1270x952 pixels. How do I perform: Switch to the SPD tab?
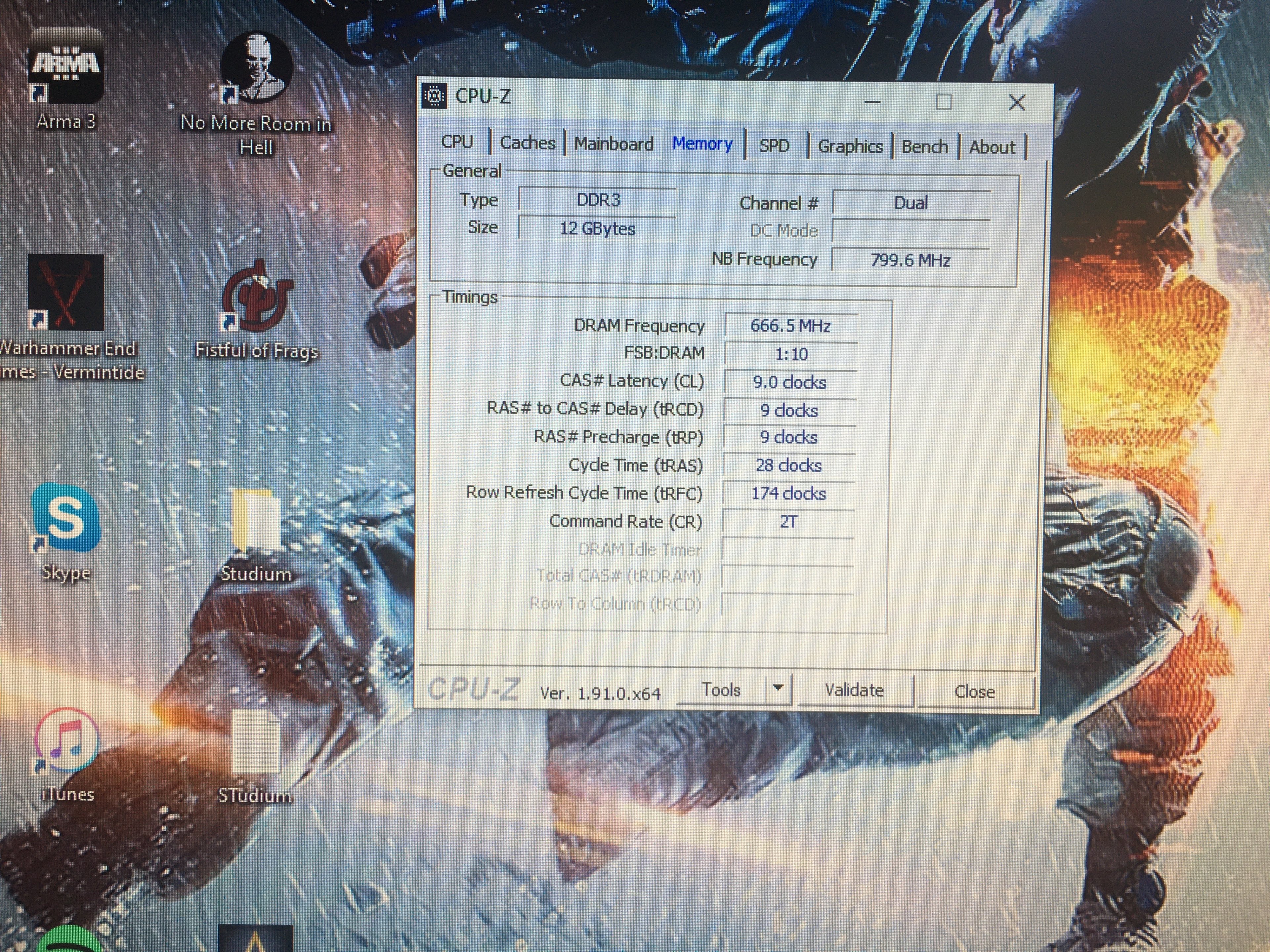click(x=774, y=146)
